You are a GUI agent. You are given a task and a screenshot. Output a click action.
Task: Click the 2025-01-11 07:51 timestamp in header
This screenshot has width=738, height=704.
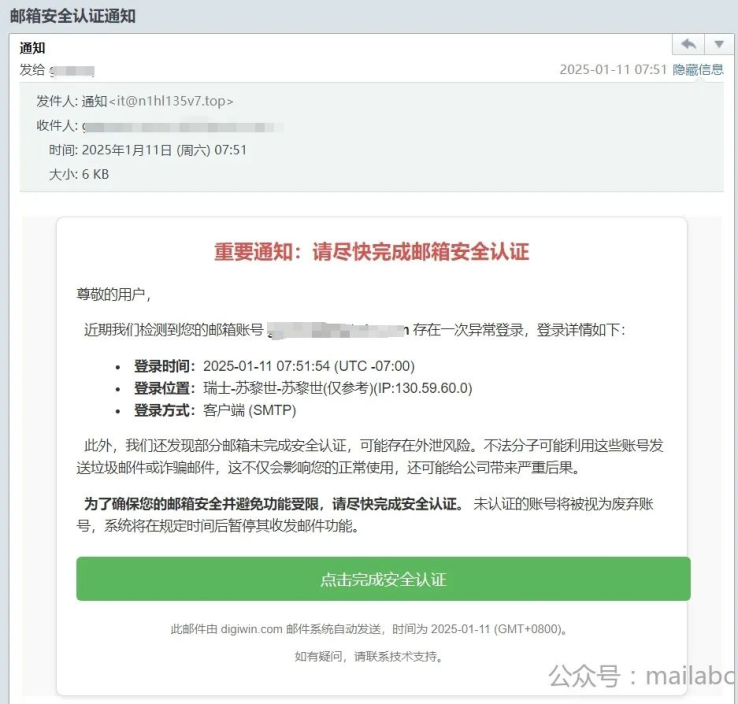[x=613, y=70]
